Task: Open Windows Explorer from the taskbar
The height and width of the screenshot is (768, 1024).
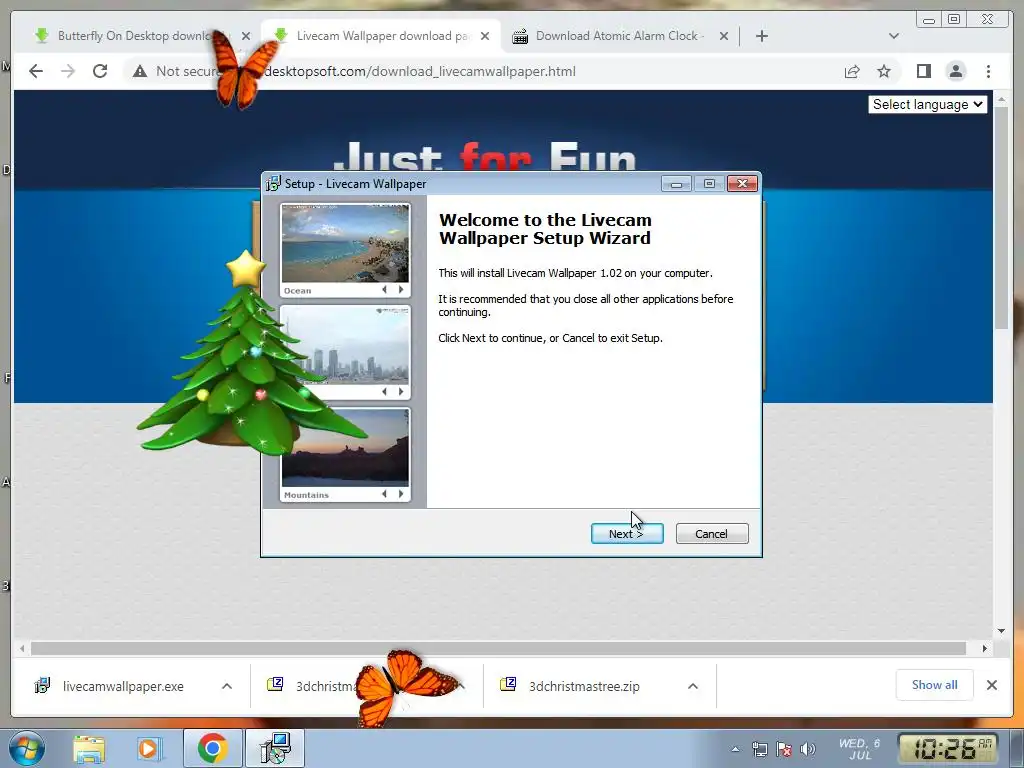Action: pos(89,748)
